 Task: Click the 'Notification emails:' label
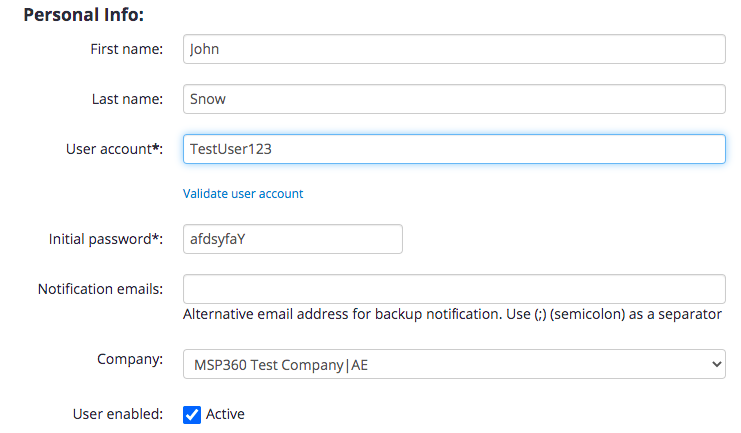point(100,289)
